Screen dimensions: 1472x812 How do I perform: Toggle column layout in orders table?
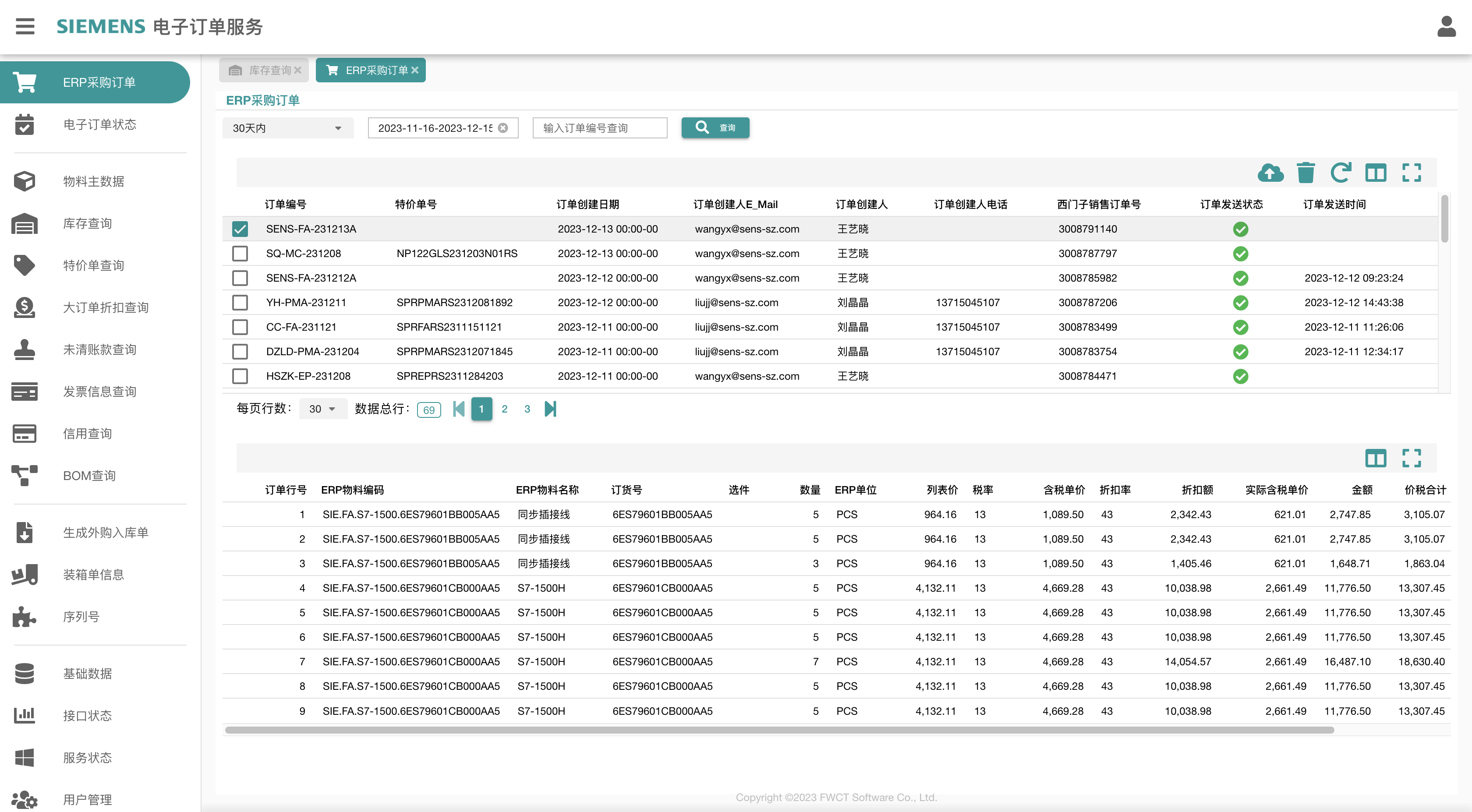coord(1376,173)
